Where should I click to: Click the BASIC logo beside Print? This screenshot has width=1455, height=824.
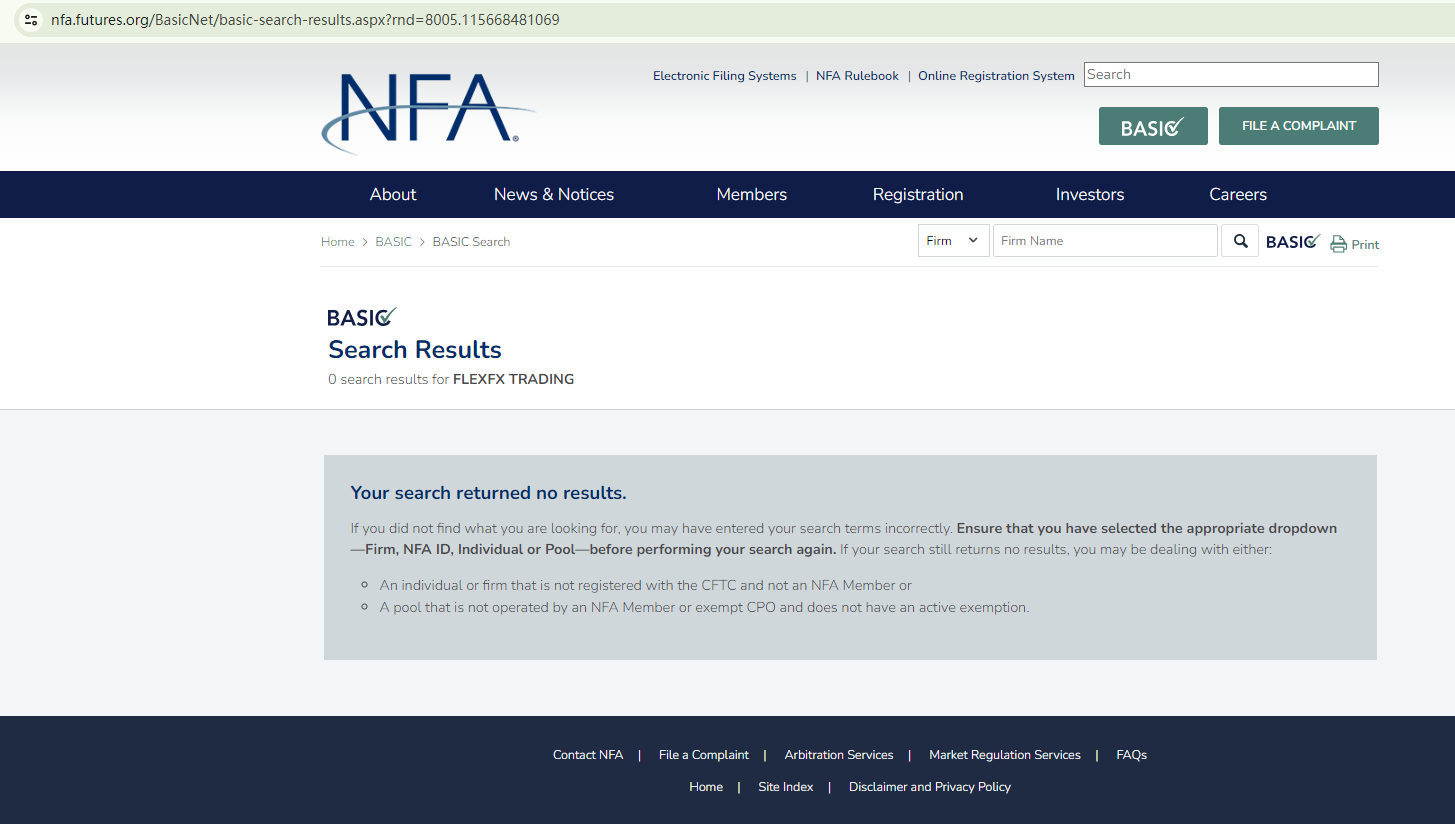pyautogui.click(x=1293, y=242)
